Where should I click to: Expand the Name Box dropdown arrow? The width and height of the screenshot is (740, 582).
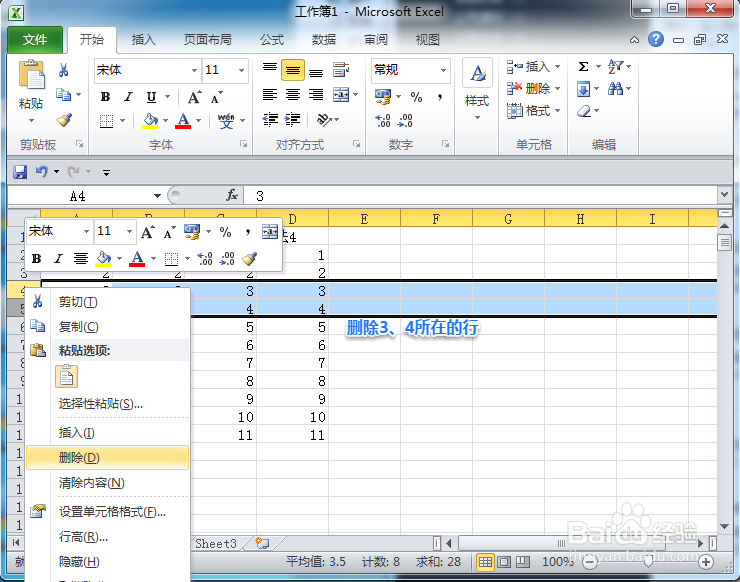(x=157, y=195)
